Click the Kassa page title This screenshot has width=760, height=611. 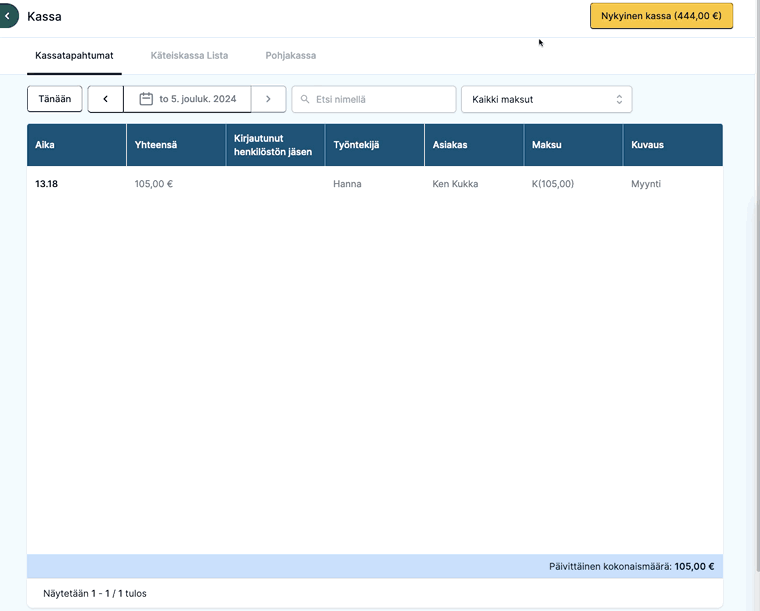tap(44, 16)
